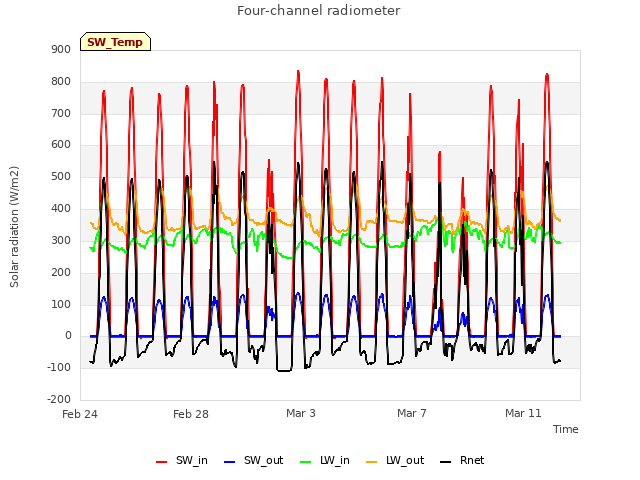Click the -200 y-axis tick label

coord(59,399)
